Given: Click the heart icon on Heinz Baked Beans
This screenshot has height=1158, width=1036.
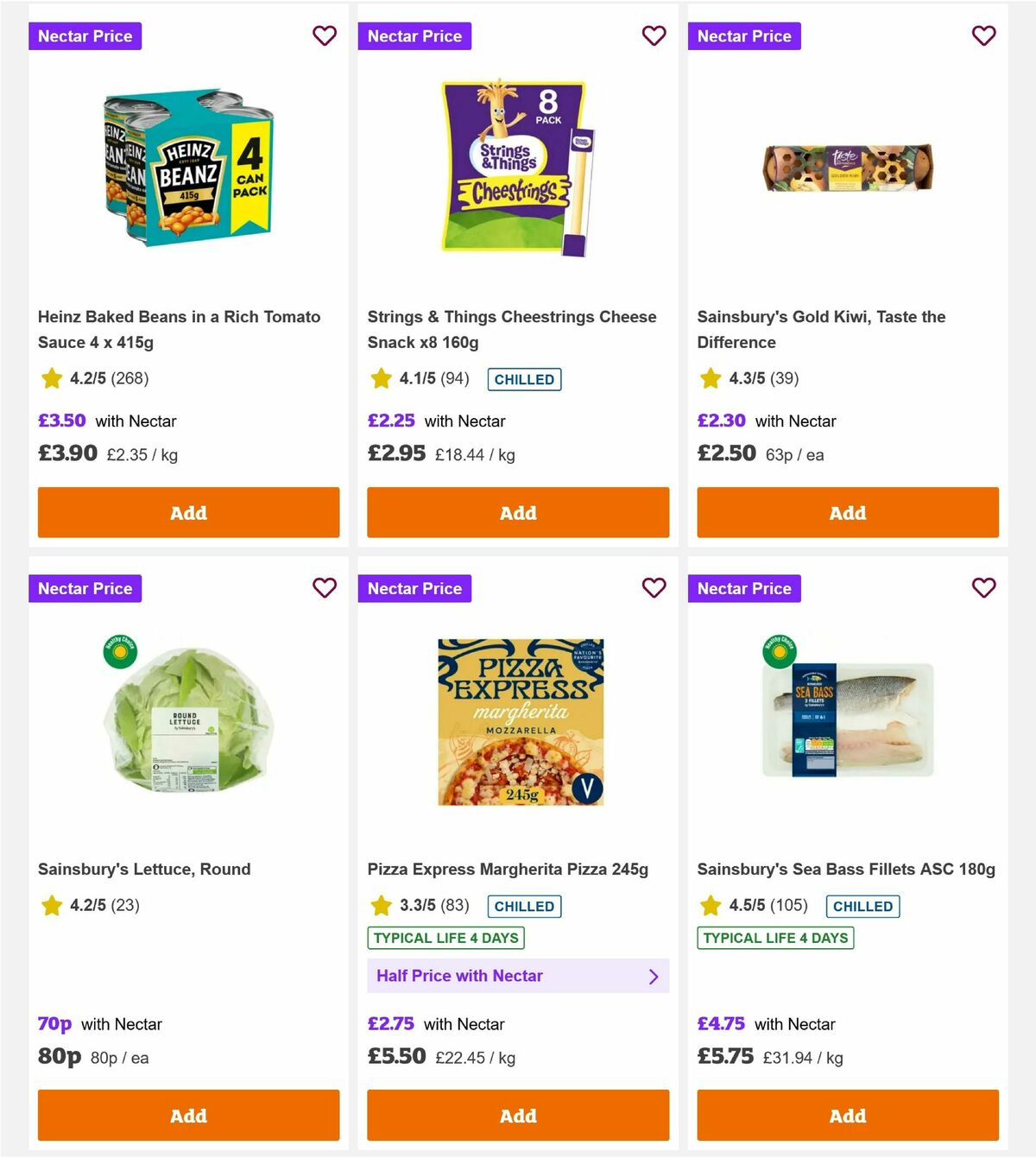Looking at the screenshot, I should (325, 35).
